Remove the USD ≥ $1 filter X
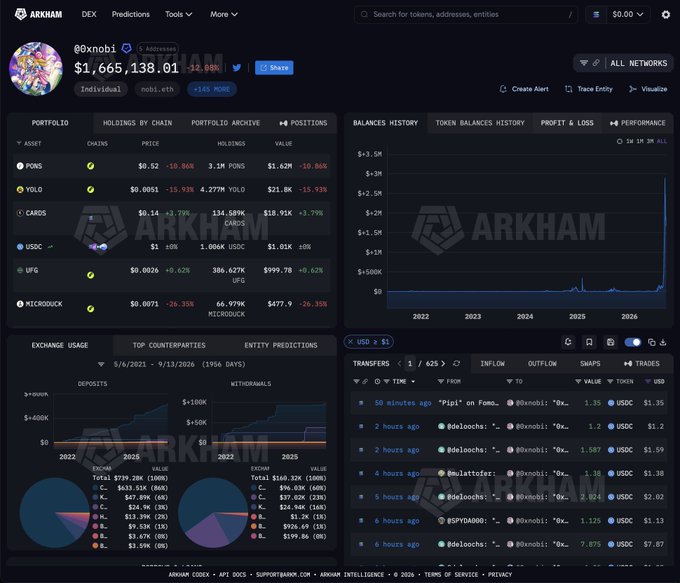Screen dimensions: 680x583 tap(350, 342)
